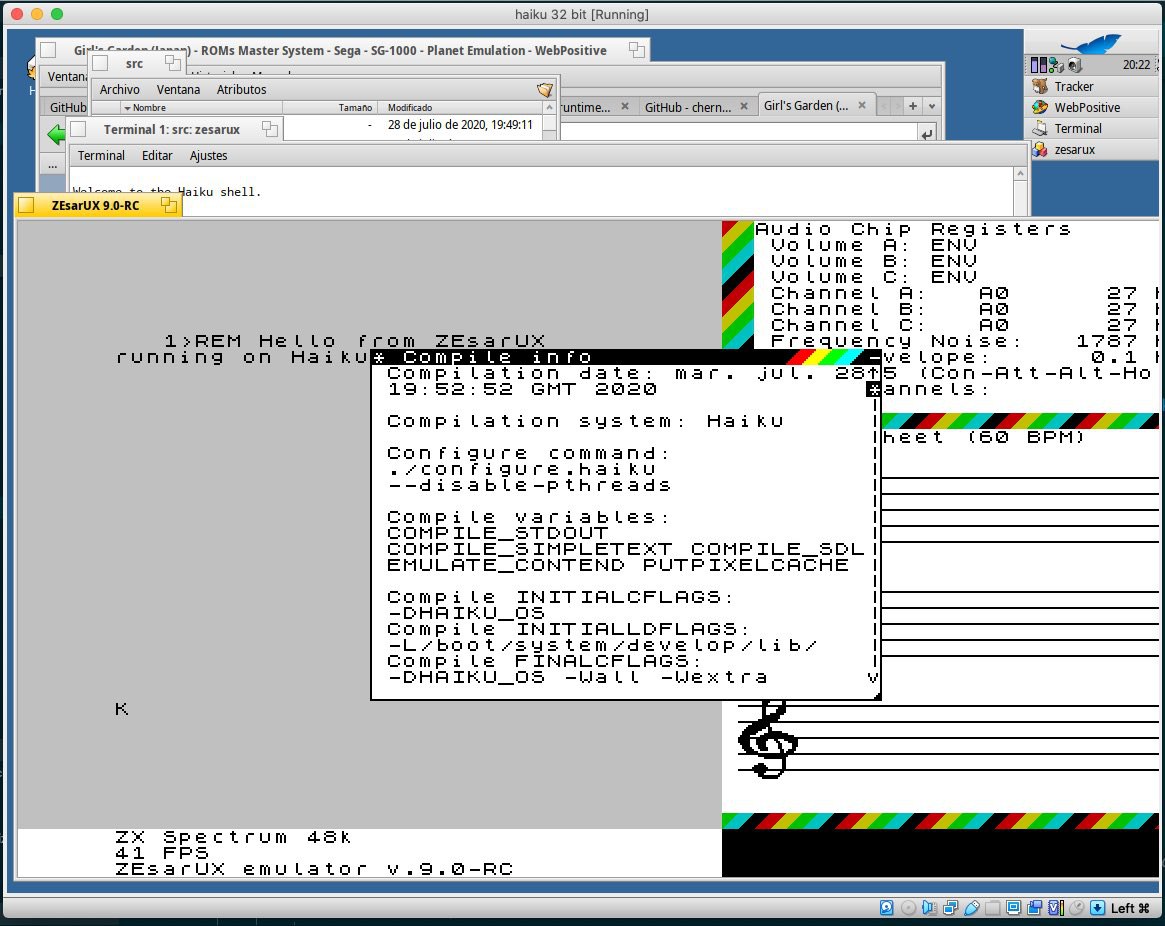Click the 'Compilation system: Haiku' line

pos(585,421)
